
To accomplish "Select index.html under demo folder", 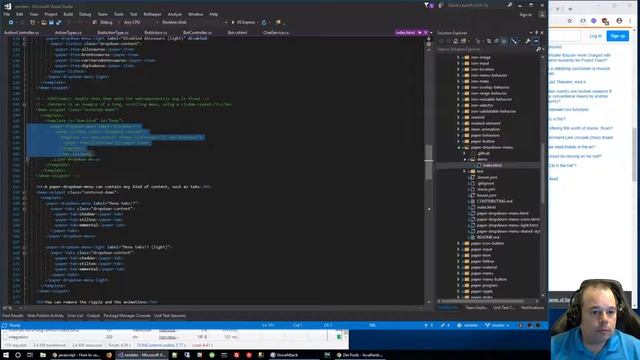I will pyautogui.click(x=492, y=165).
